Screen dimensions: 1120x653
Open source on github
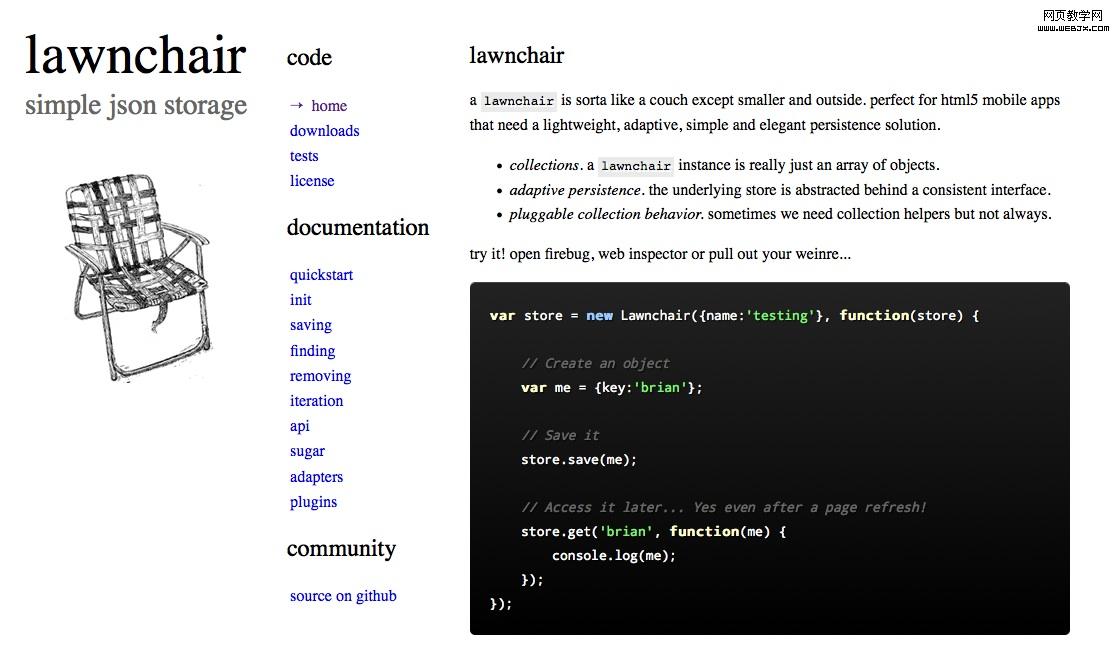coord(343,596)
